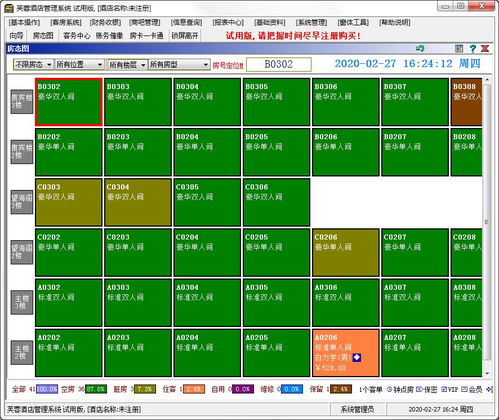Select the selected room tile B0302
Image resolution: width=499 pixels, height=420 pixels.
click(68, 102)
